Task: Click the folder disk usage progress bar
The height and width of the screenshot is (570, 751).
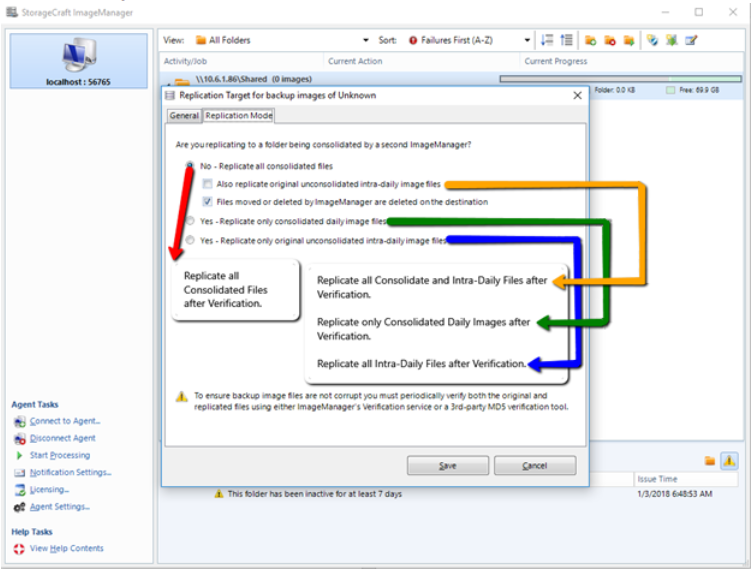Action: click(x=621, y=79)
